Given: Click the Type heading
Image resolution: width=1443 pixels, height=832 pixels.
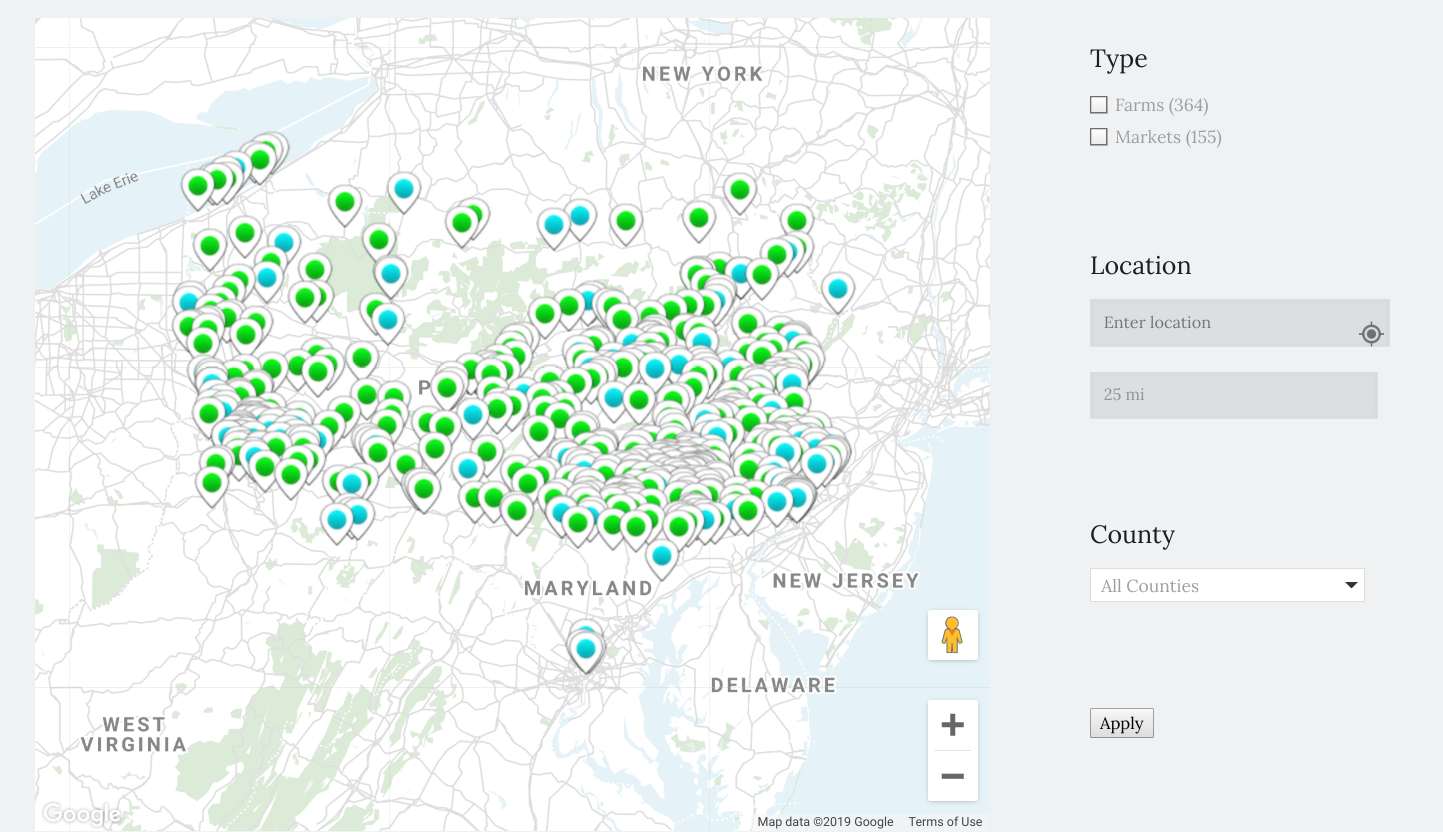Looking at the screenshot, I should [1118, 59].
